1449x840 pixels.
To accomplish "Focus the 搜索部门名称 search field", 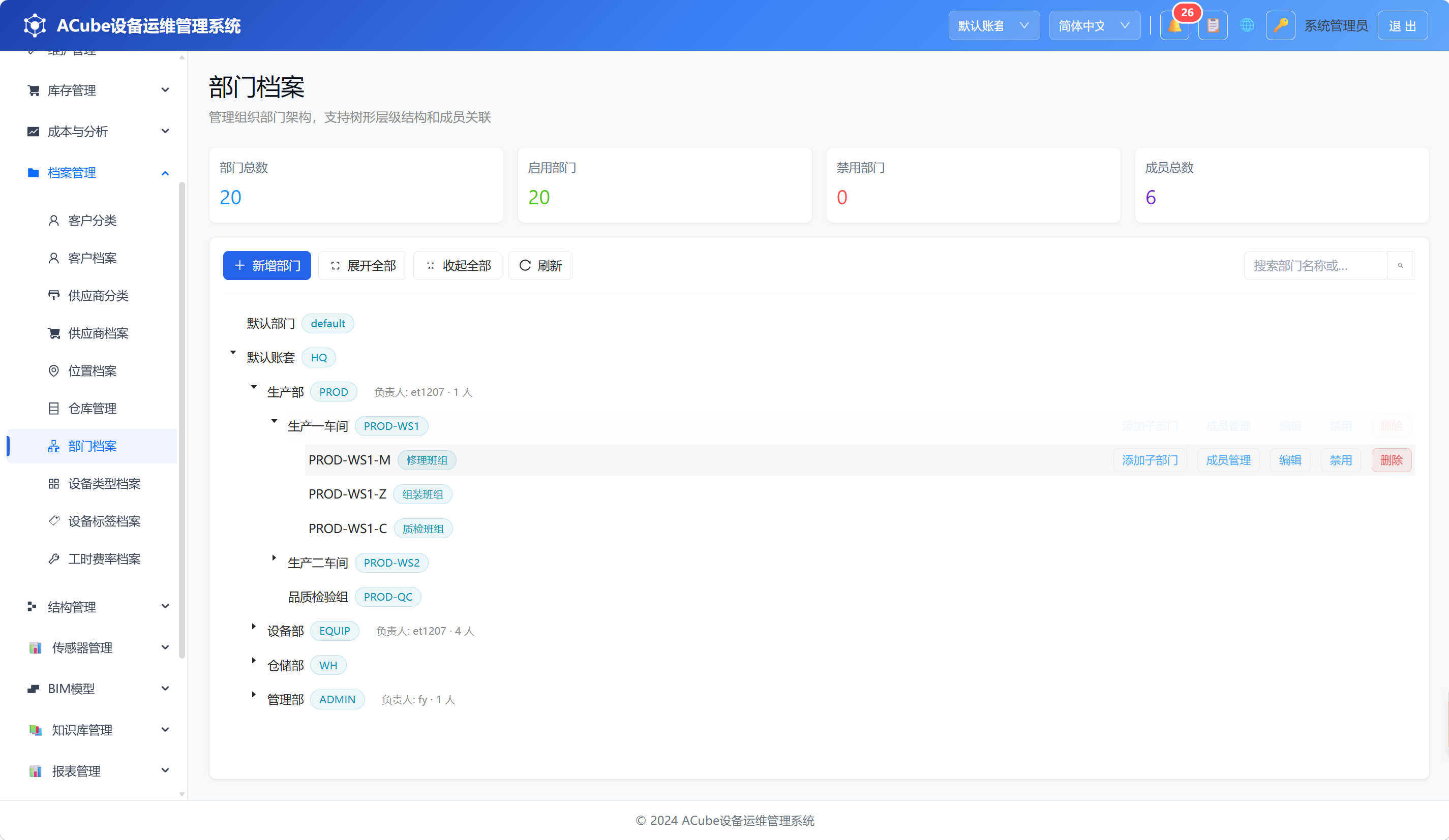I will tap(1315, 265).
